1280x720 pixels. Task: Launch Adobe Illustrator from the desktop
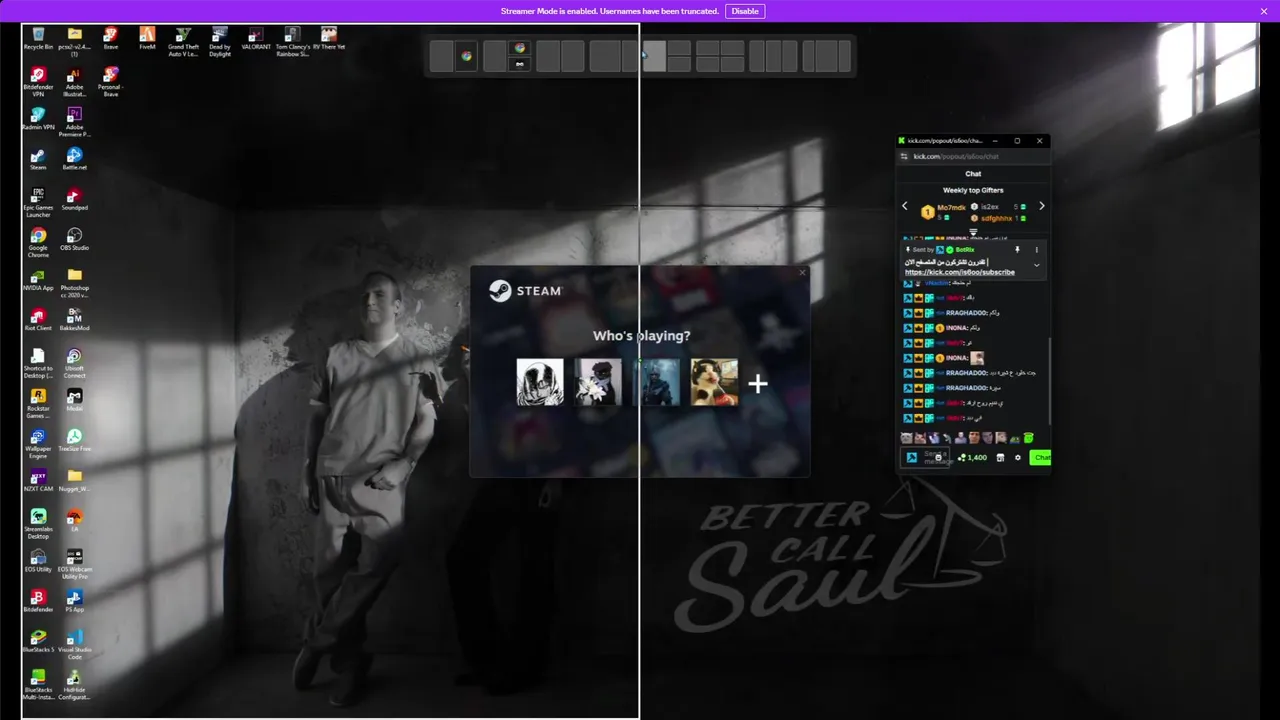(x=74, y=82)
